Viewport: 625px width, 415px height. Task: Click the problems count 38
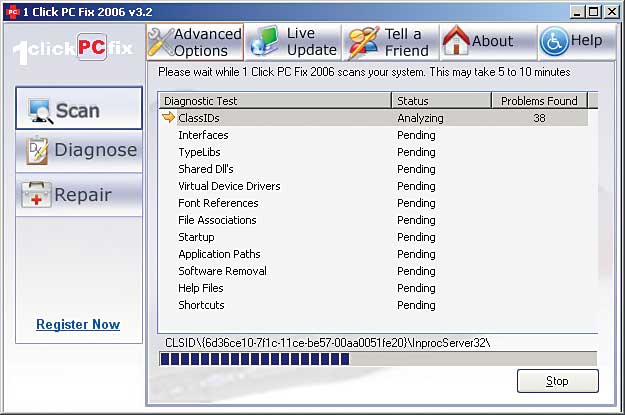[539, 118]
